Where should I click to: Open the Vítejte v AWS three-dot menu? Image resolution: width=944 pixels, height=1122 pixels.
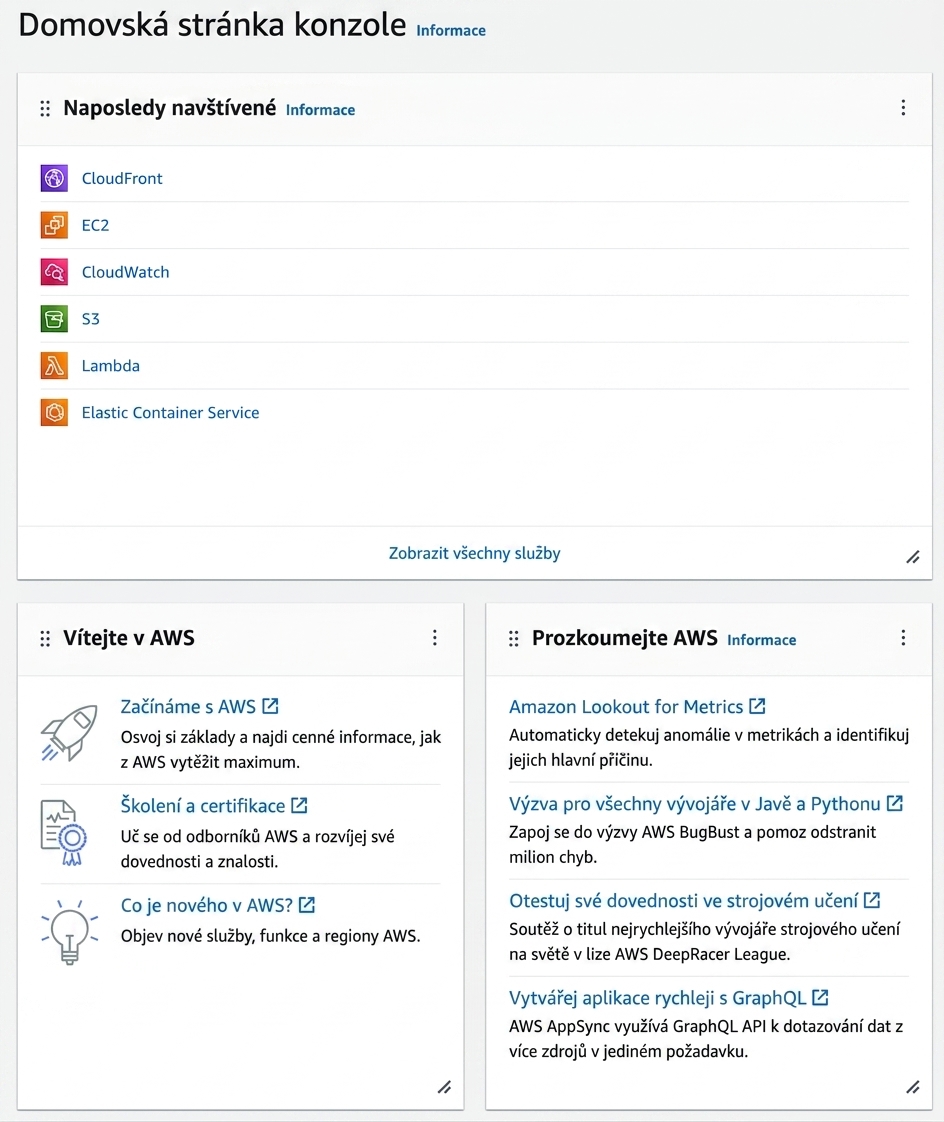pyautogui.click(x=434, y=638)
